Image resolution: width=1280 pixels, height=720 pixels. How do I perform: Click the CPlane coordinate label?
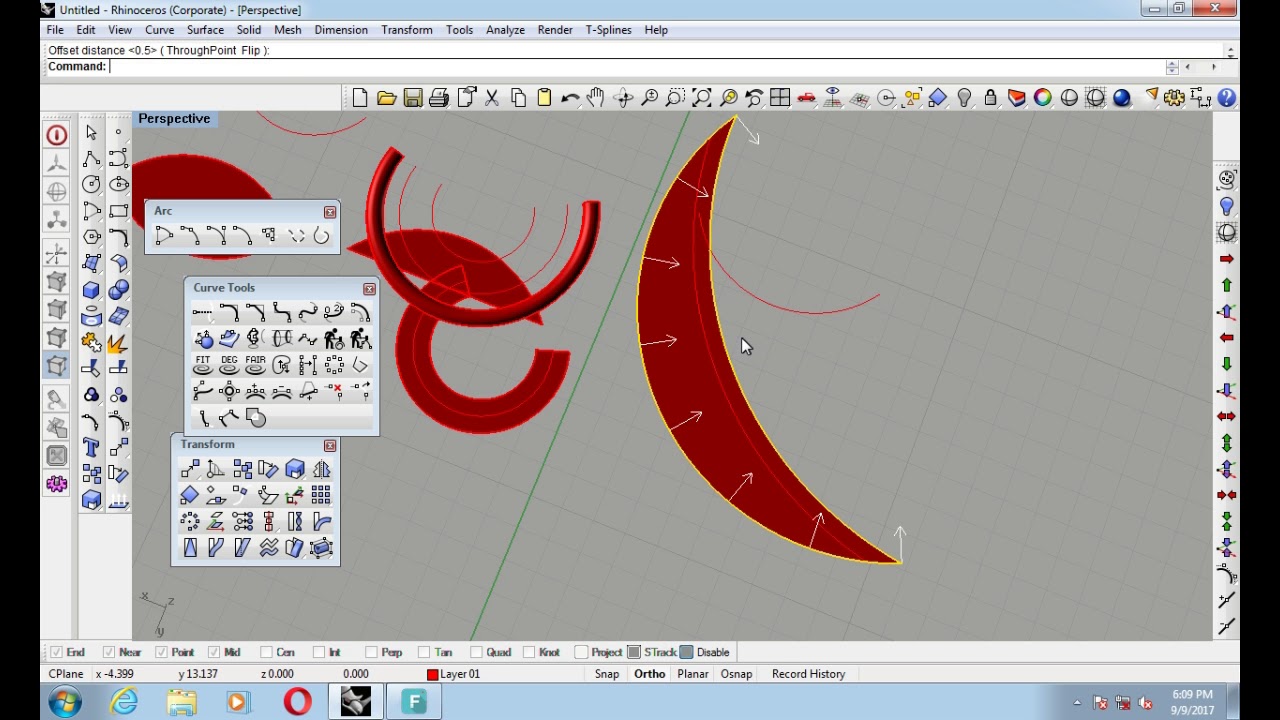point(67,674)
